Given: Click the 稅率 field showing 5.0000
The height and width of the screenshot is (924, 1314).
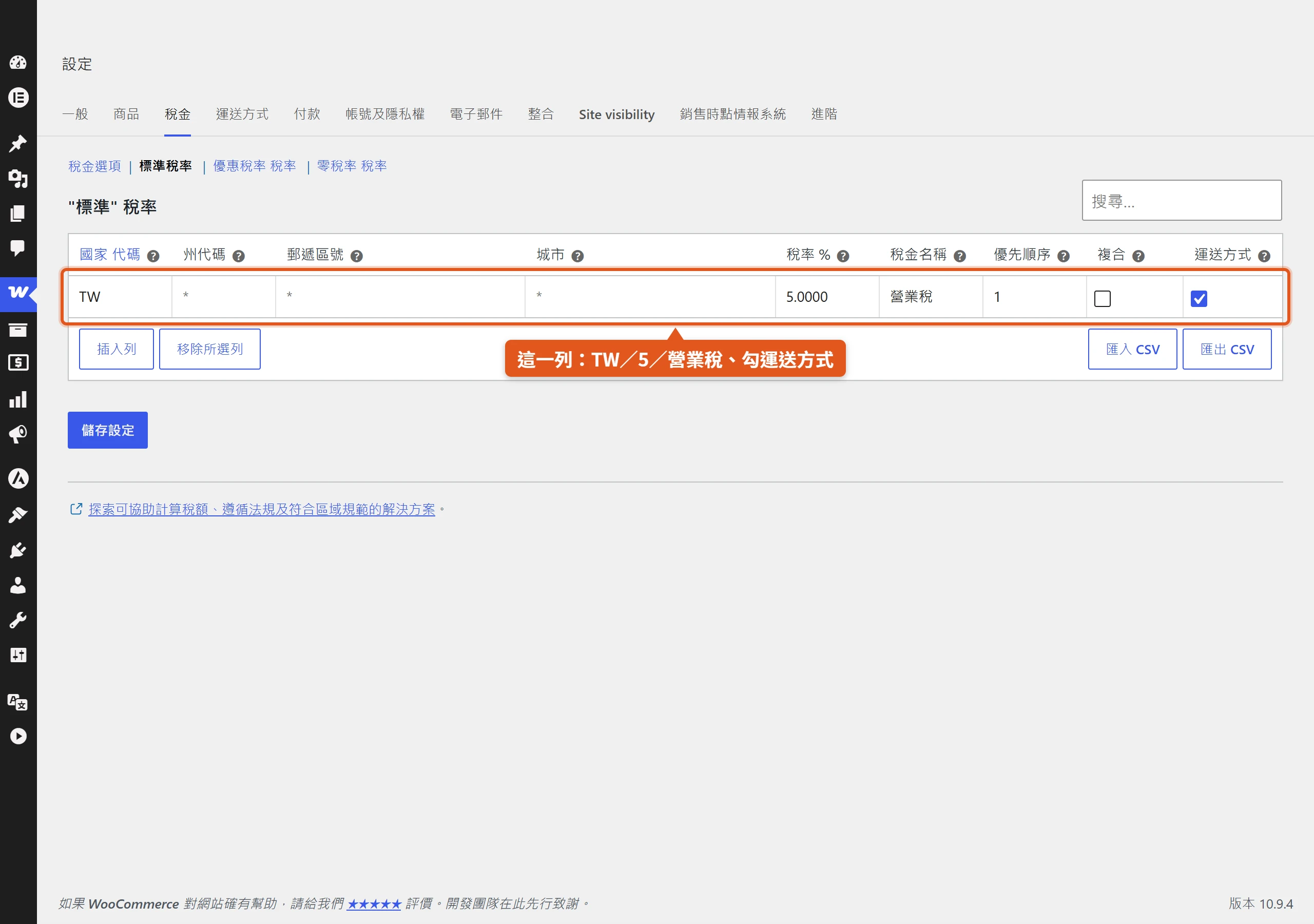Looking at the screenshot, I should (826, 297).
